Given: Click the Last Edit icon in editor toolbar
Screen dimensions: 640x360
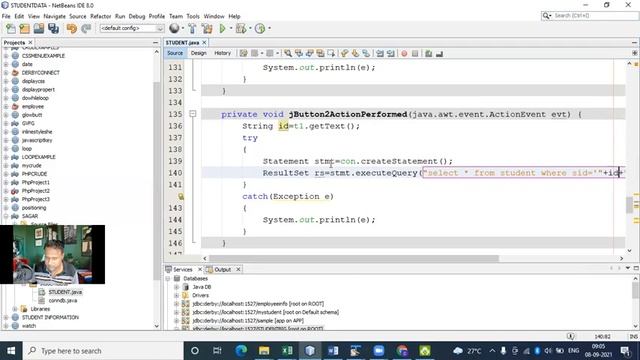Looking at the screenshot, I should [x=243, y=53].
